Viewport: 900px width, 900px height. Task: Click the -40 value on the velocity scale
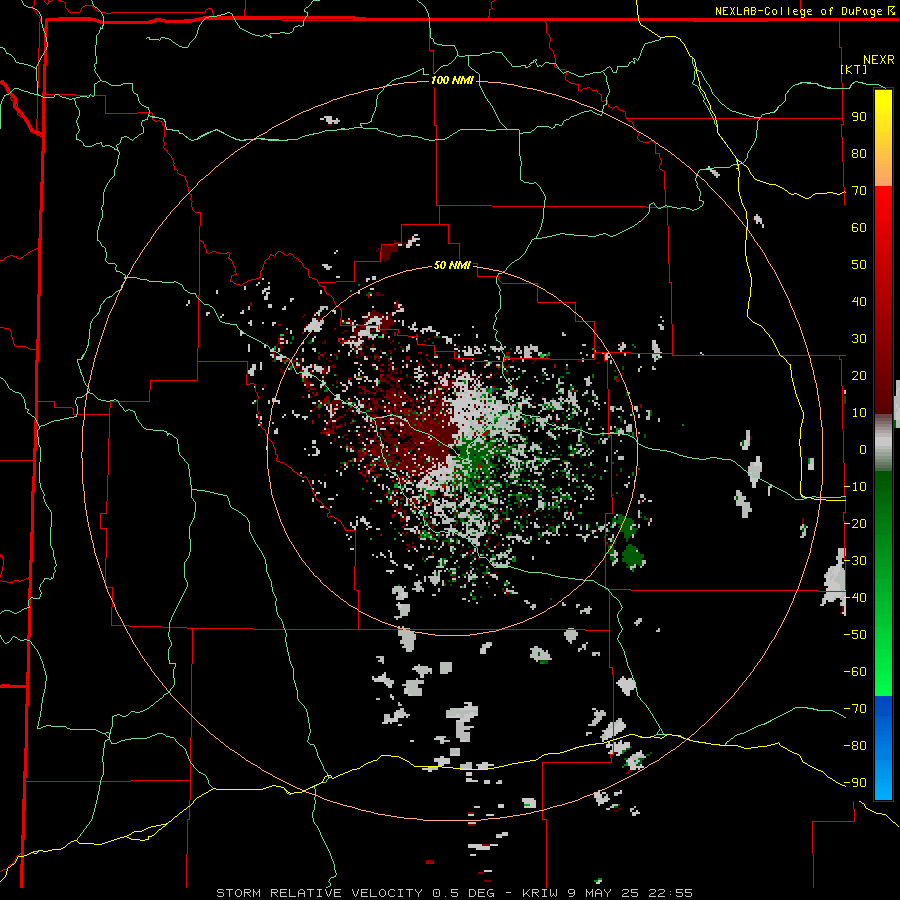tap(855, 598)
